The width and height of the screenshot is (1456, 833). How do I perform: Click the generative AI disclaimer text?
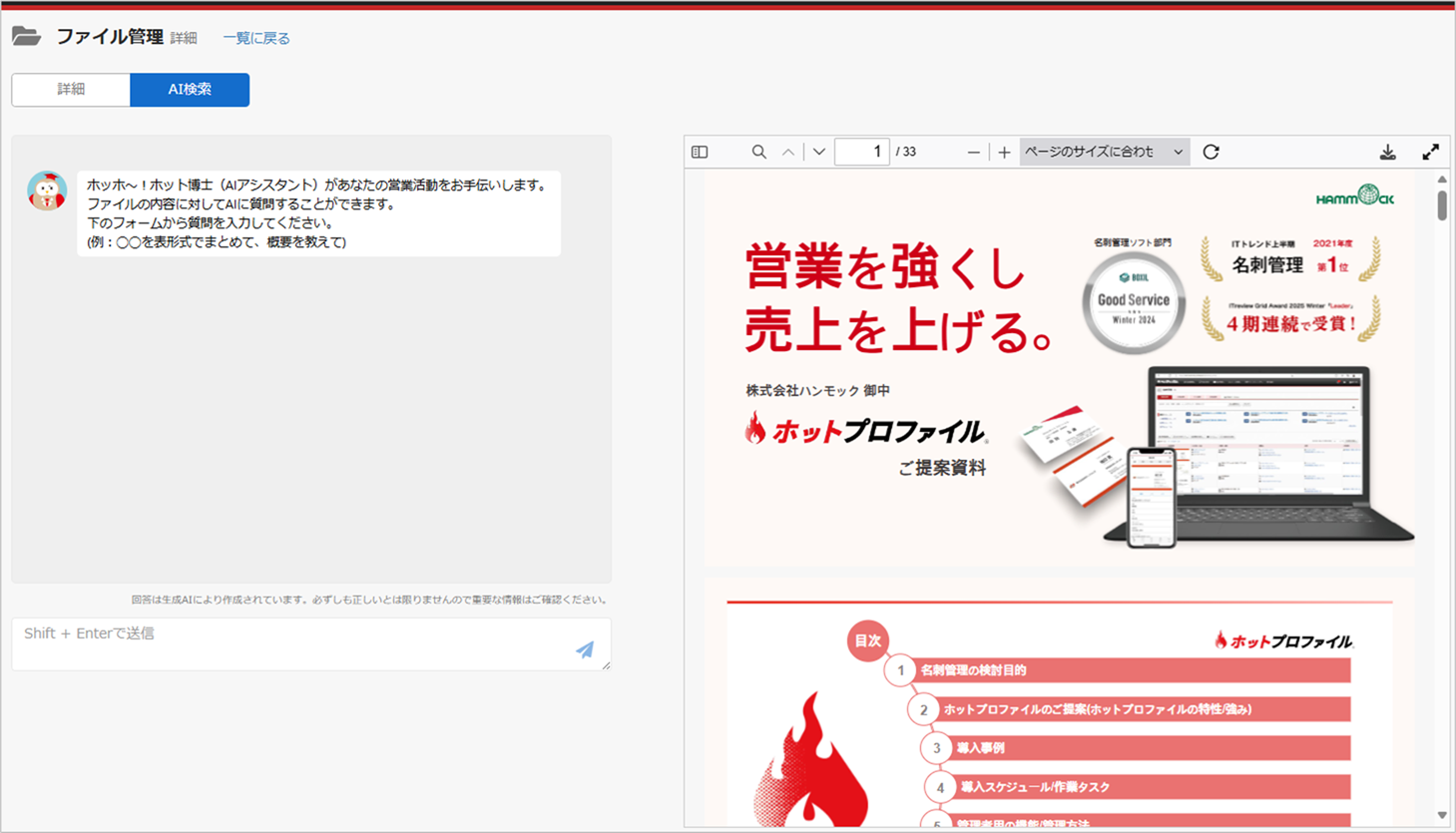(369, 600)
